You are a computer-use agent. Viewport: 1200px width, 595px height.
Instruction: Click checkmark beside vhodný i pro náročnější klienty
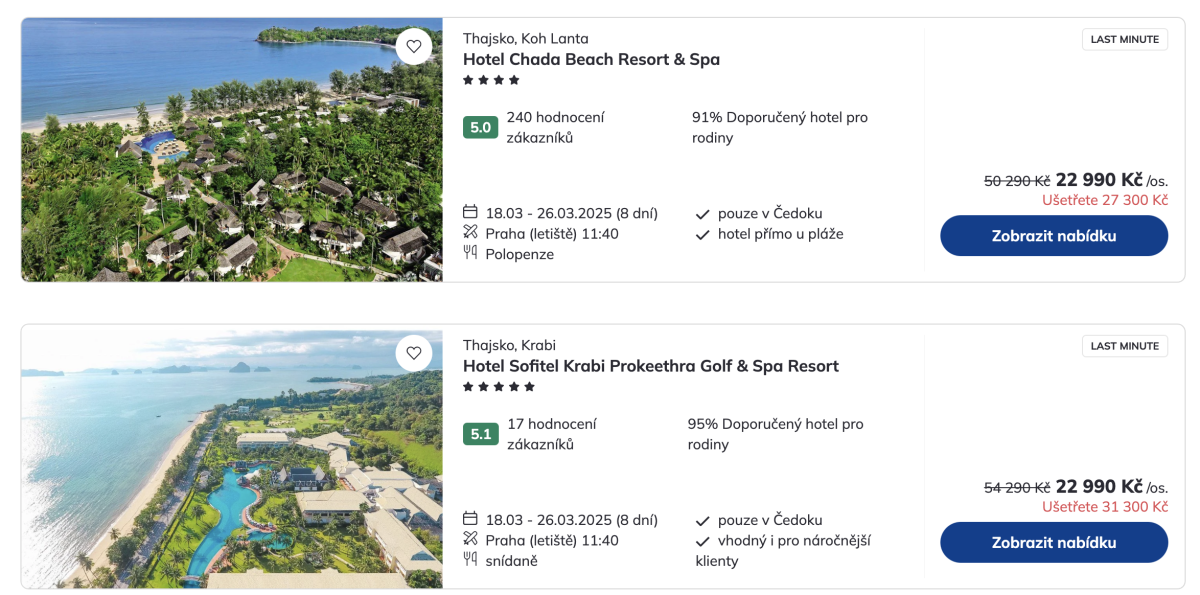(x=703, y=542)
